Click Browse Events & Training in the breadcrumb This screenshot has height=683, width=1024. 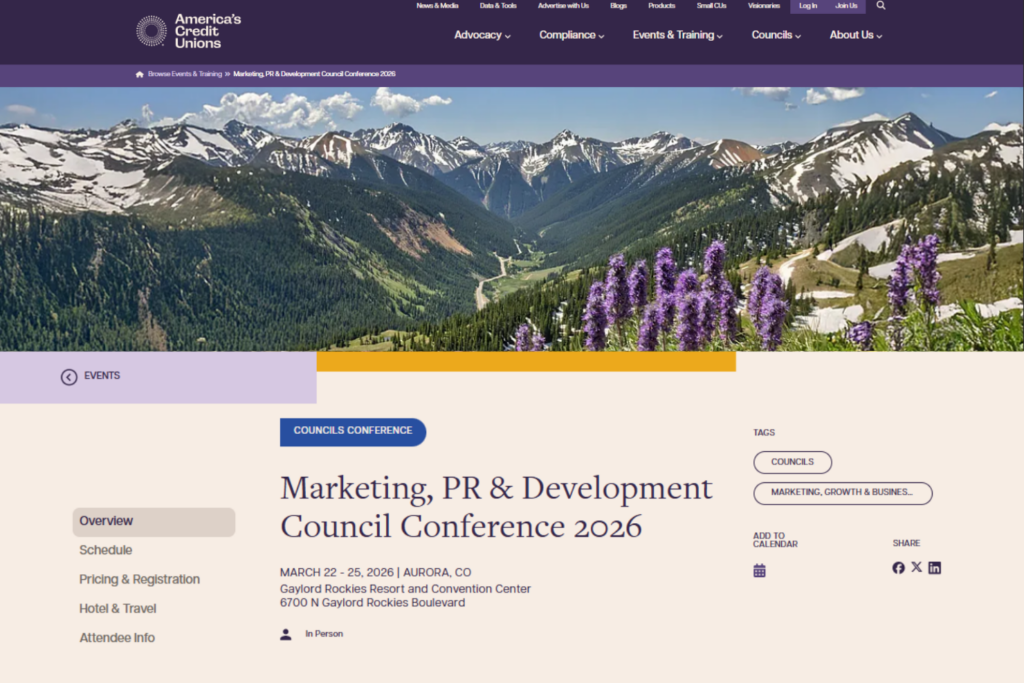click(186, 73)
